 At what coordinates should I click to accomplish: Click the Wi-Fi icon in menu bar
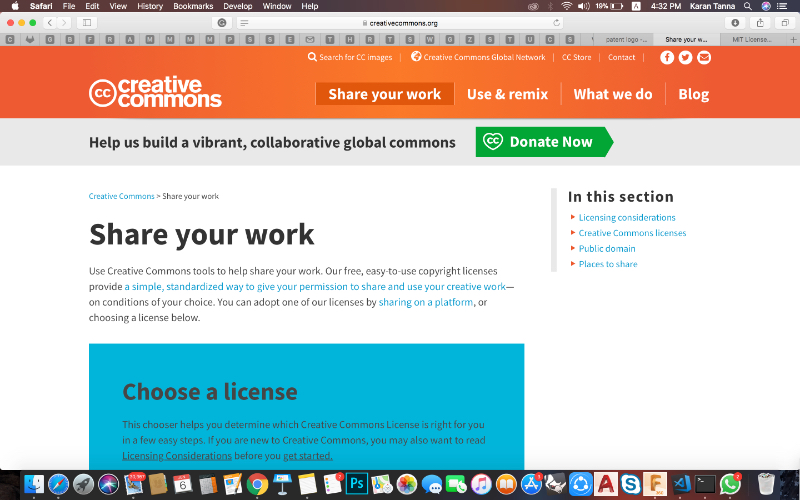coord(566,6)
